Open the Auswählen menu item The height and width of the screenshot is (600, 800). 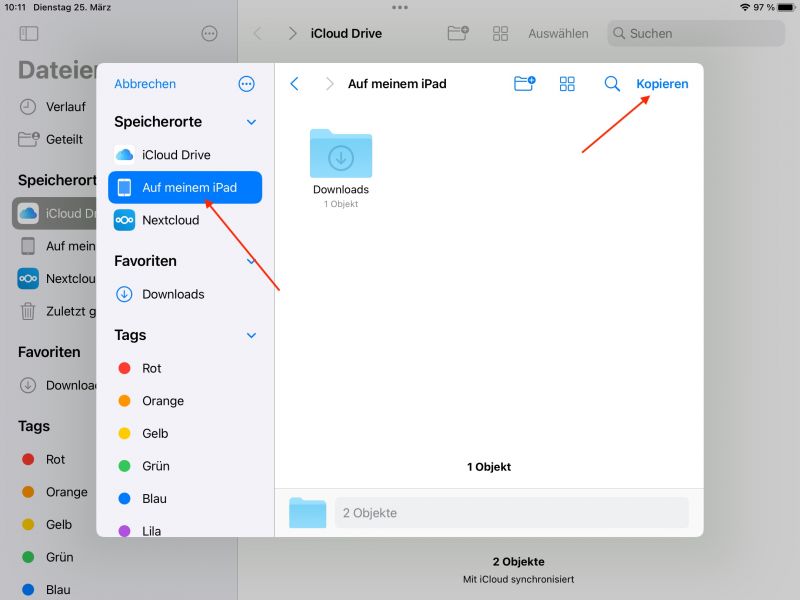[x=558, y=33]
